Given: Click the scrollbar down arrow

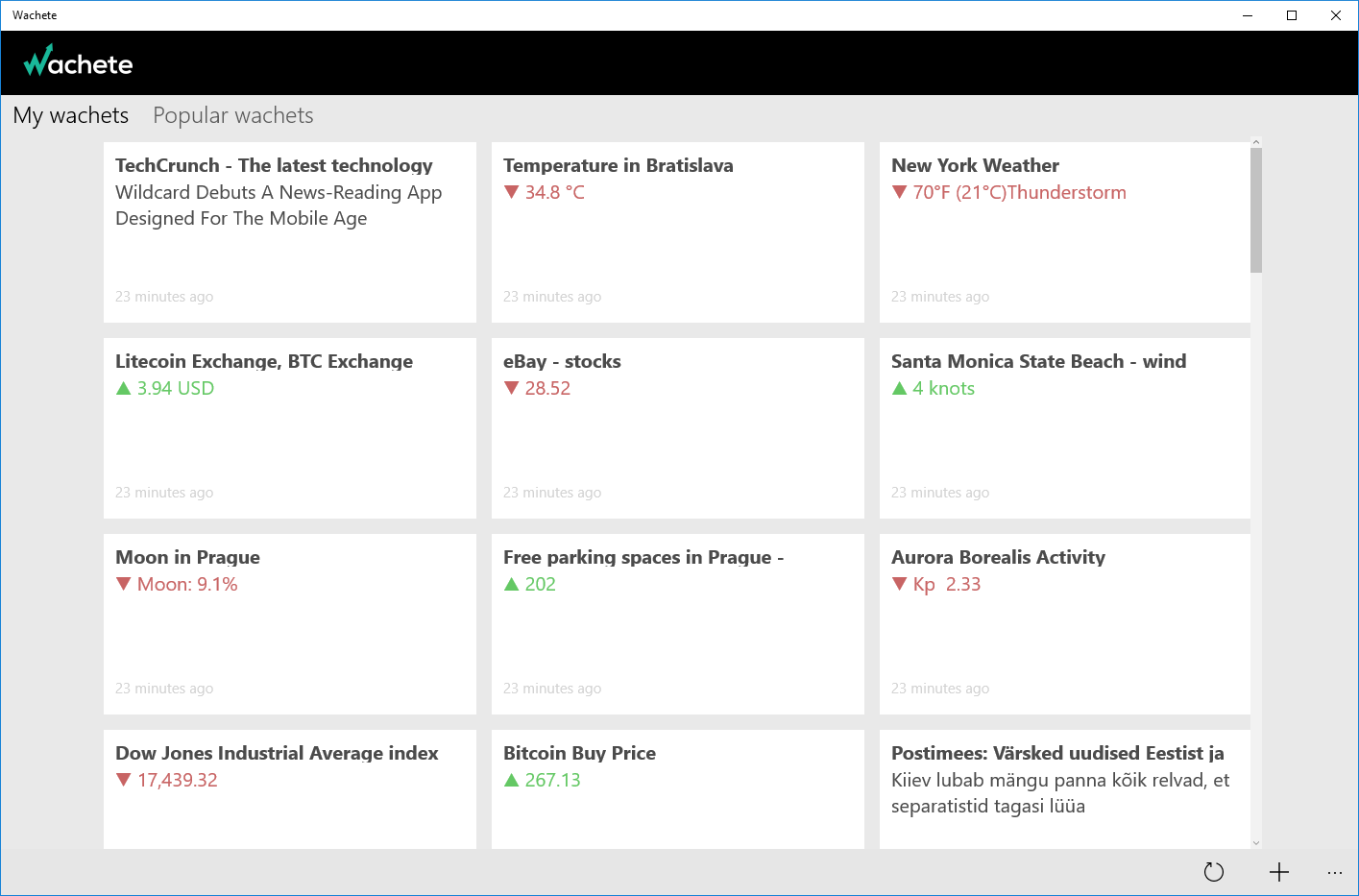Looking at the screenshot, I should click(x=1256, y=842).
